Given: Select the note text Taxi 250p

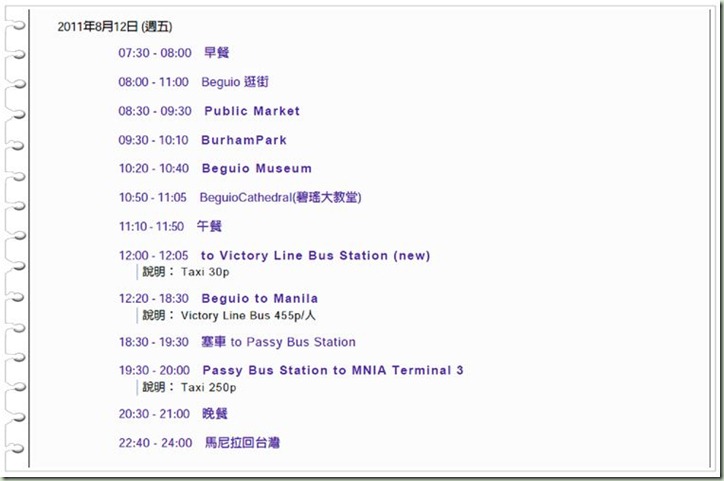Looking at the screenshot, I should point(208,387).
